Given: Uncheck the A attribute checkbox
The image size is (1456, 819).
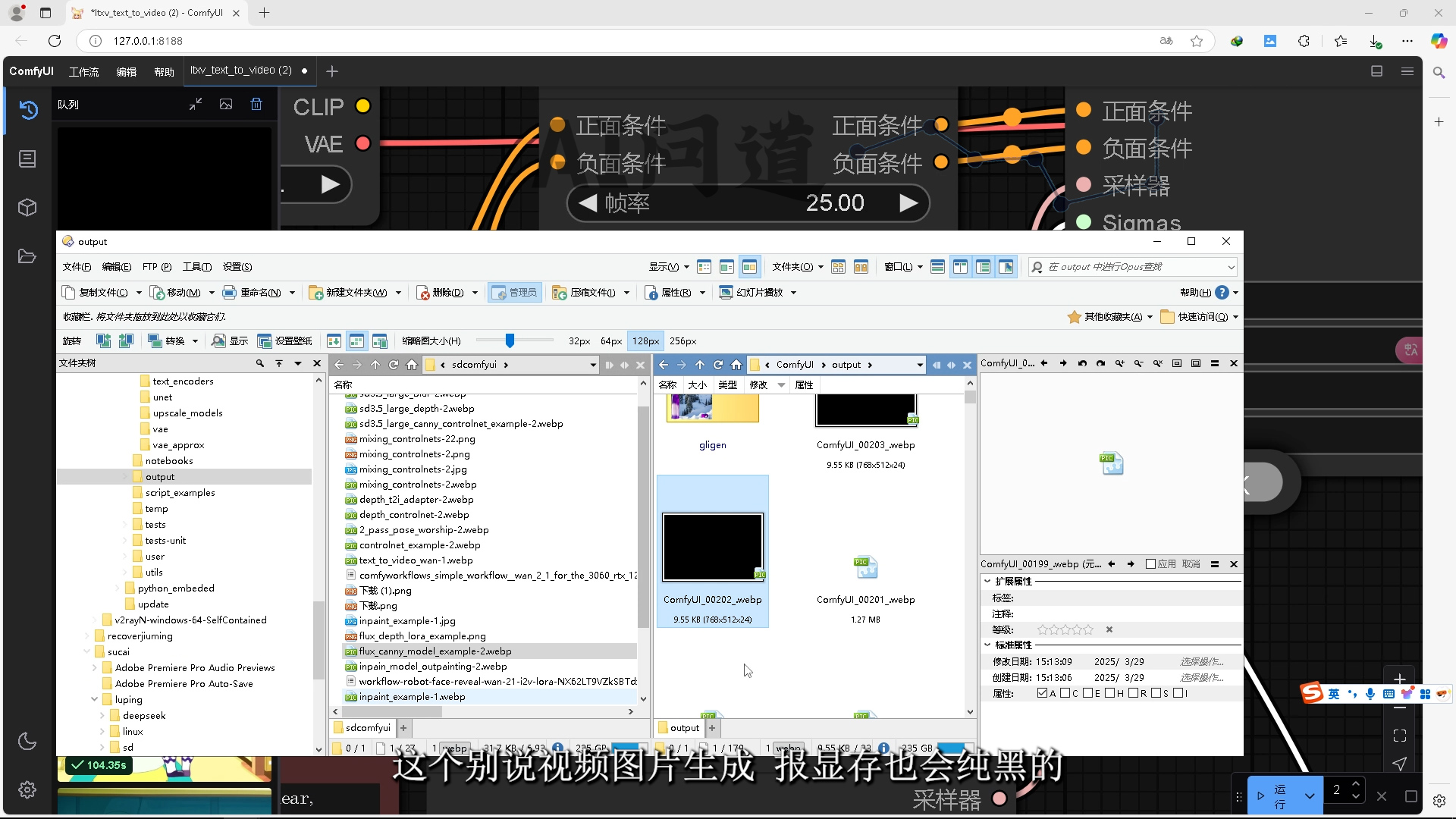Looking at the screenshot, I should point(1042,693).
